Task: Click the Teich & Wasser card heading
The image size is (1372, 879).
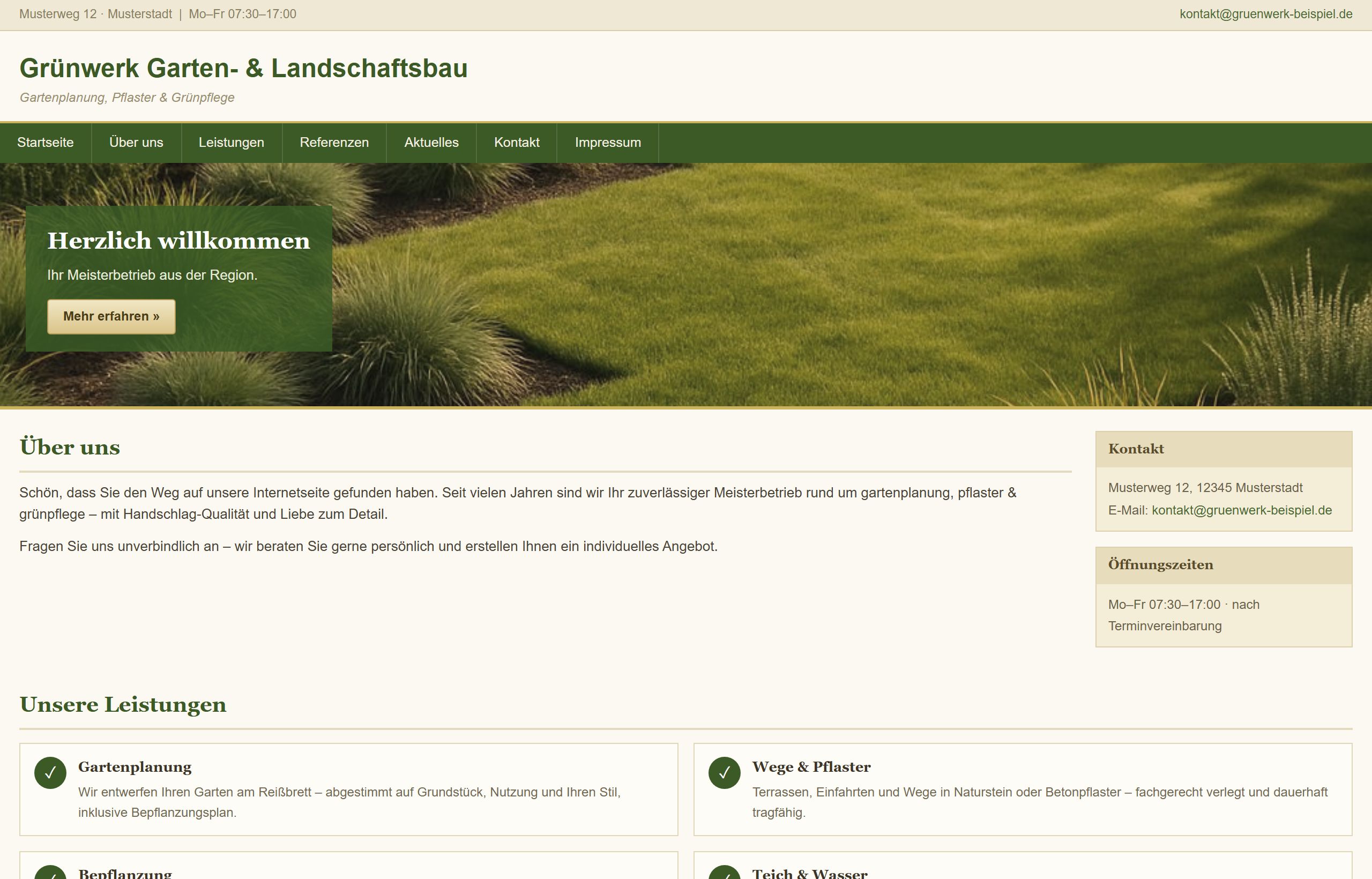Action: [810, 873]
